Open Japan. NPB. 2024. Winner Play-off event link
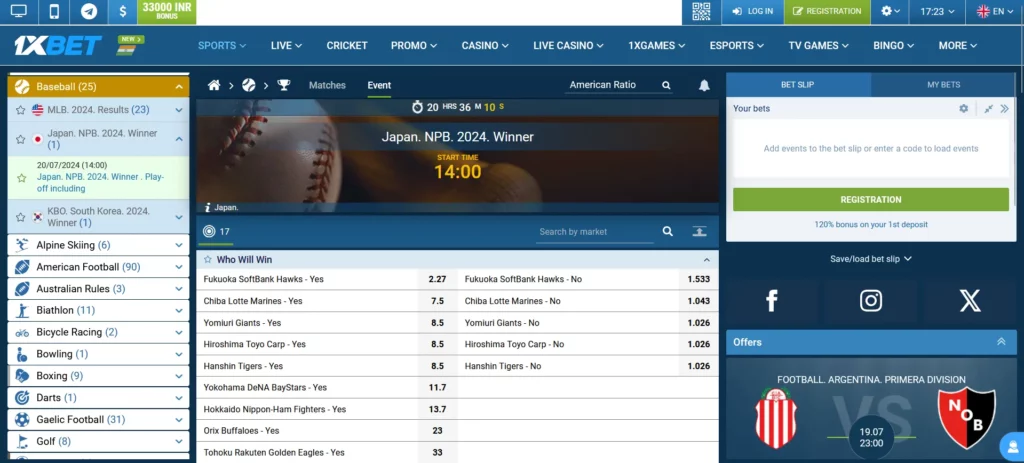The image size is (1024, 463). pos(100,183)
